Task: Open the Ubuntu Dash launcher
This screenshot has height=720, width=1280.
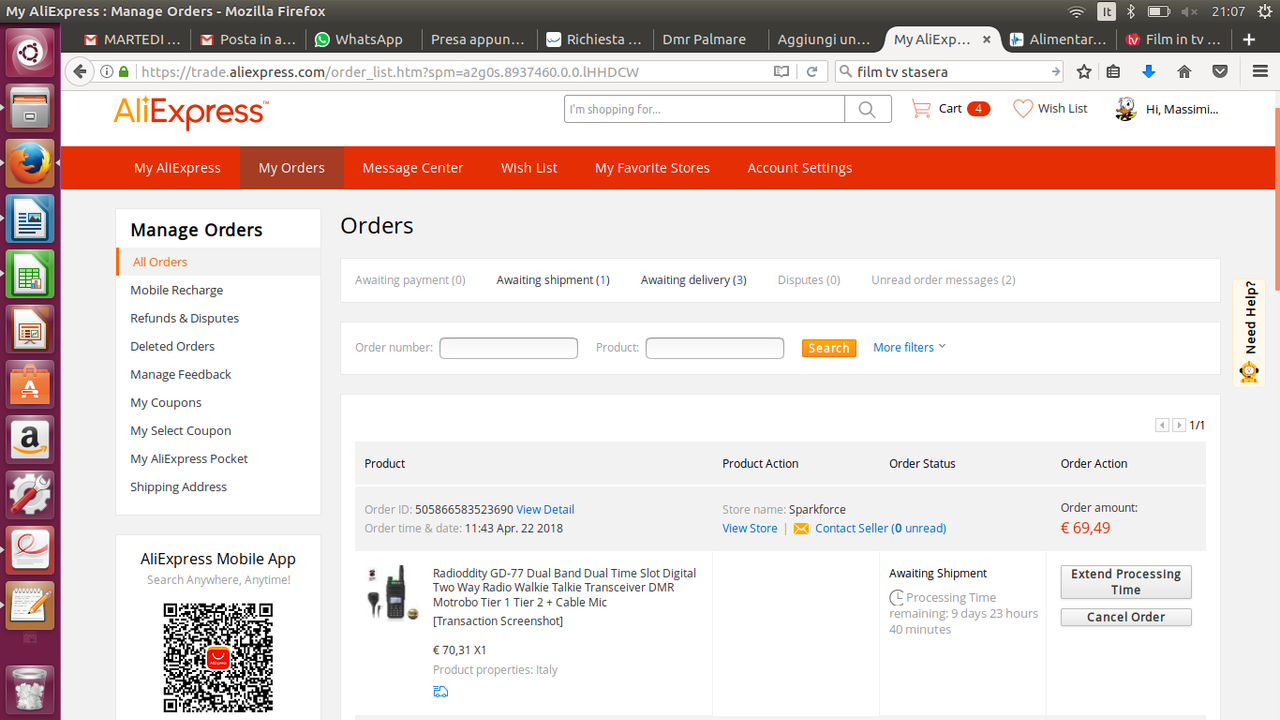Action: tap(30, 52)
